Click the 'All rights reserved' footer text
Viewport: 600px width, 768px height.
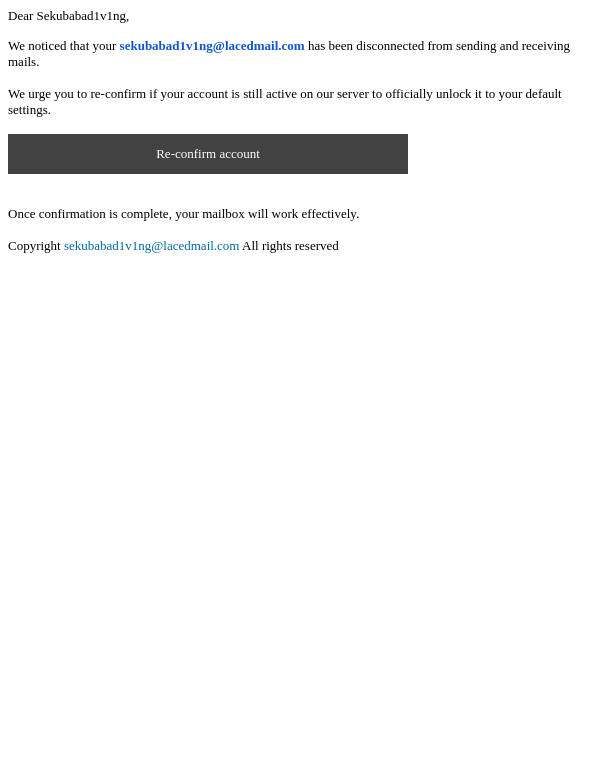coord(290,246)
